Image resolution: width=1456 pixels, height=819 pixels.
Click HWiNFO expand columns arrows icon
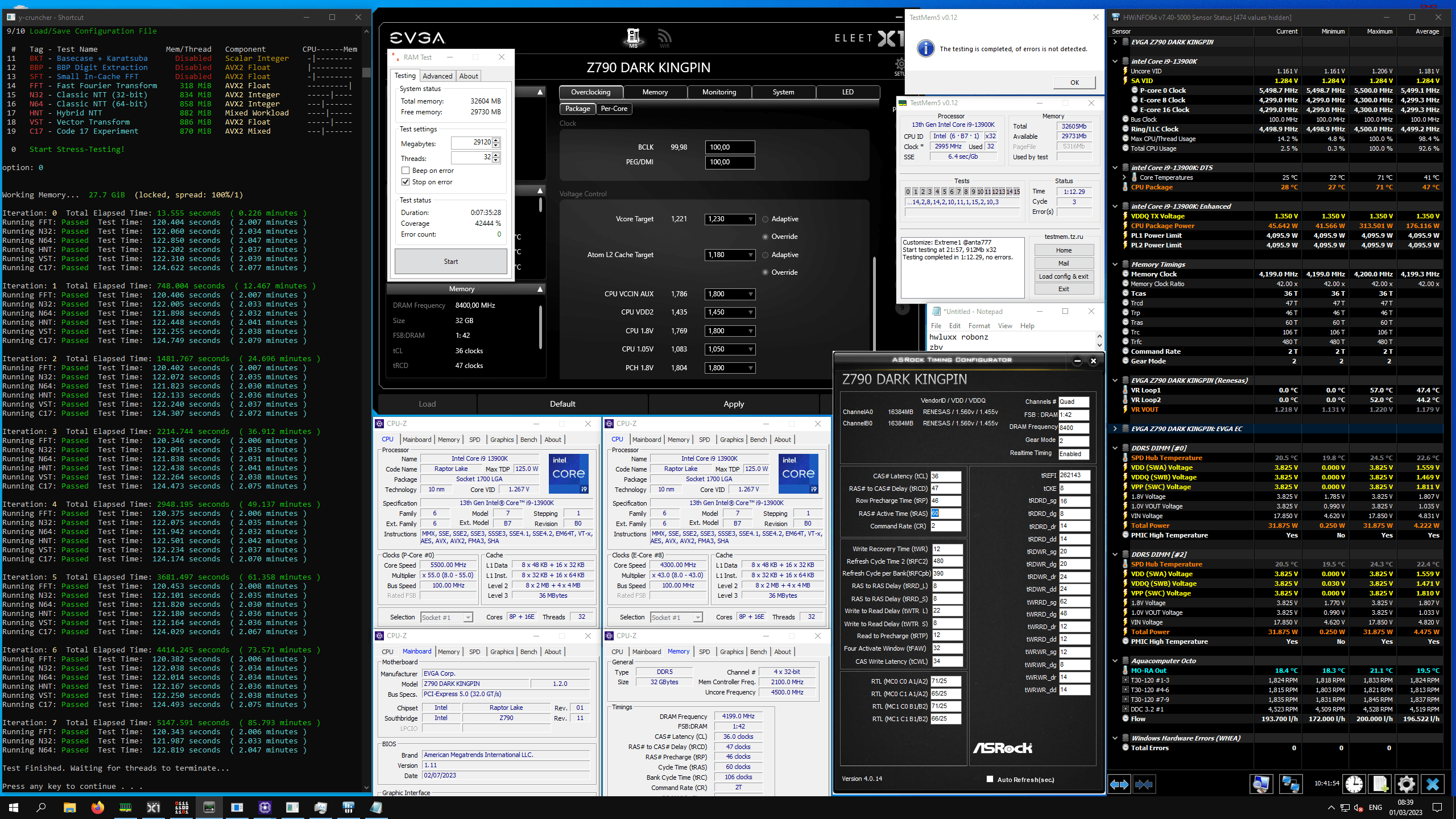pyautogui.click(x=1119, y=784)
